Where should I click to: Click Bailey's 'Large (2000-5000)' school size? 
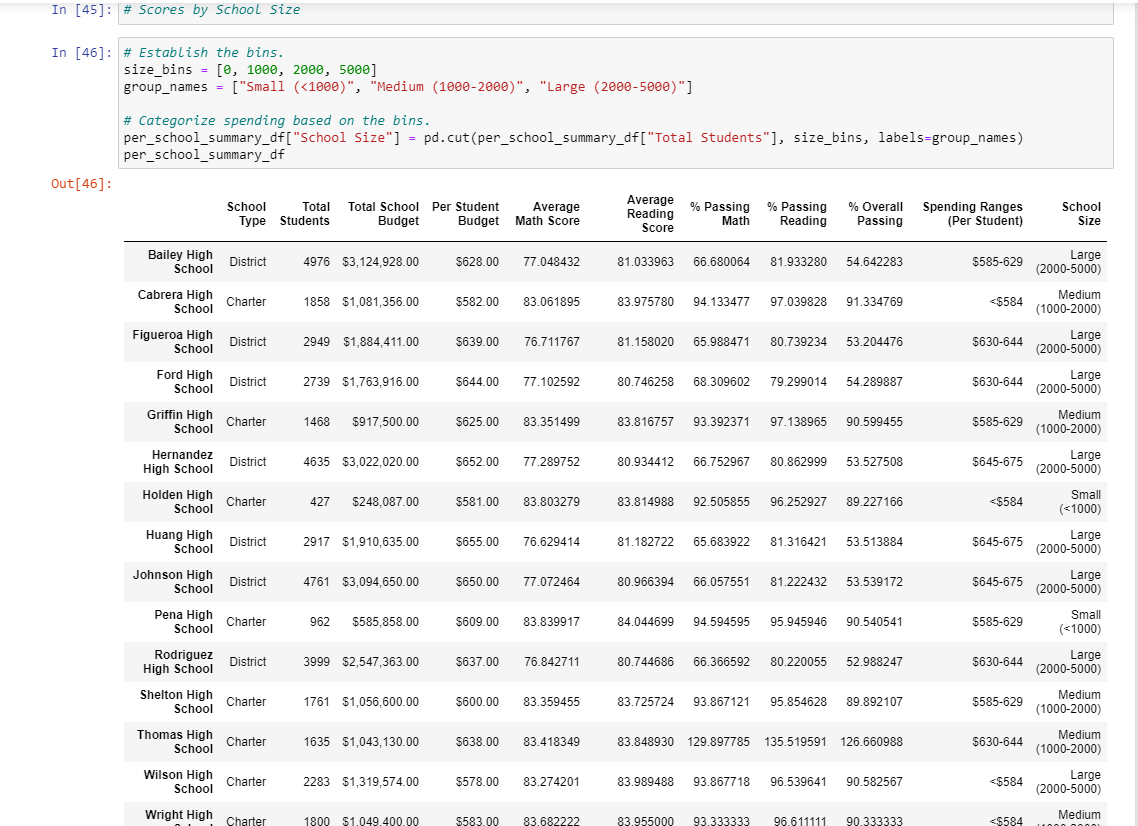point(1068,262)
